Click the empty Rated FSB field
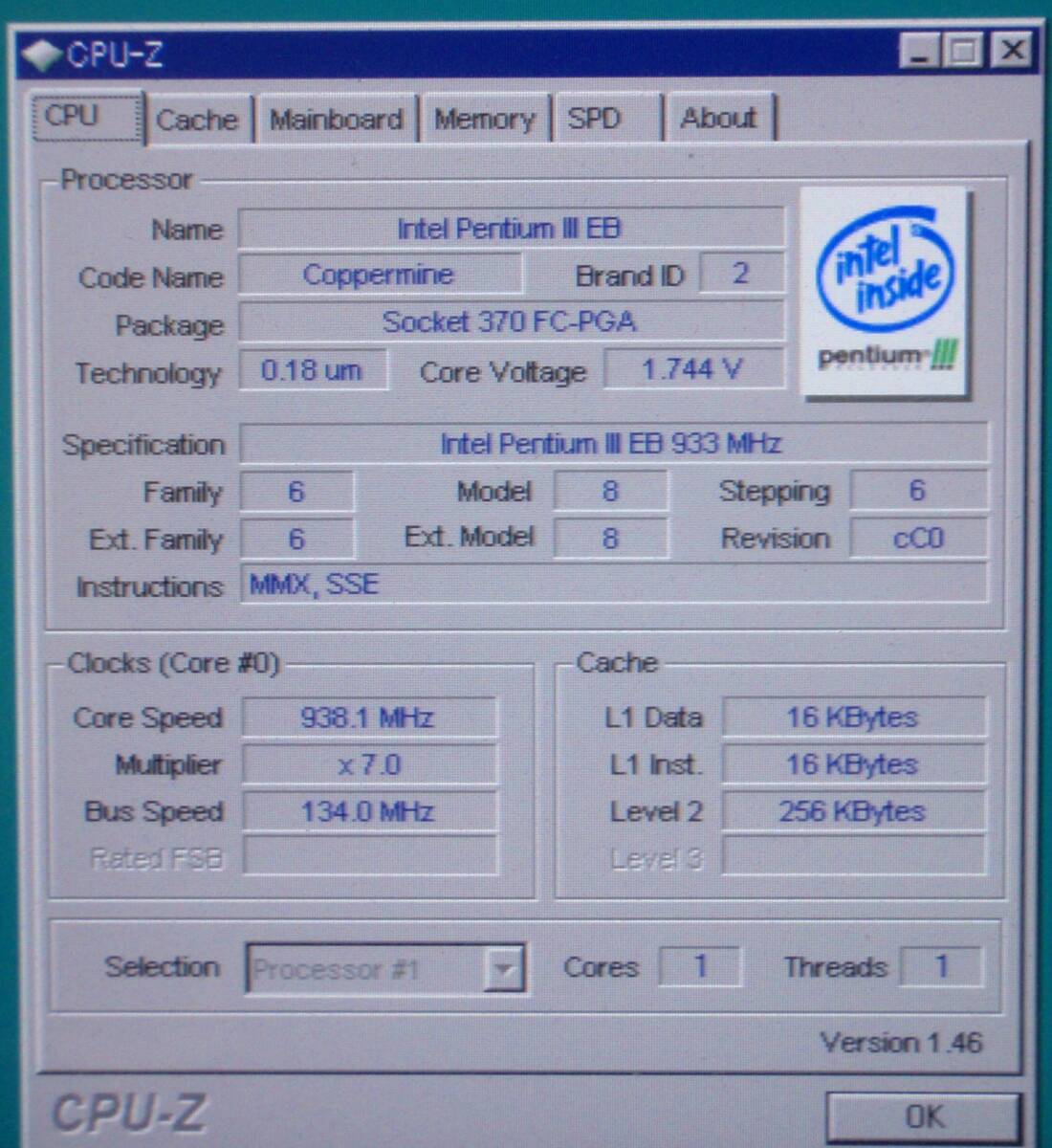The width and height of the screenshot is (1052, 1148). click(369, 856)
